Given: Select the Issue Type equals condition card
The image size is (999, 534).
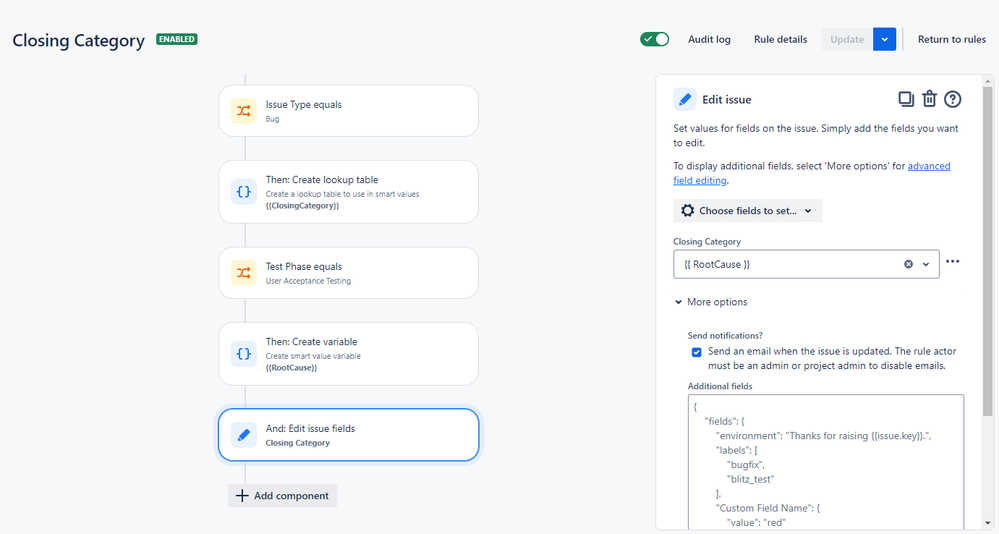Looking at the screenshot, I should 349,111.
